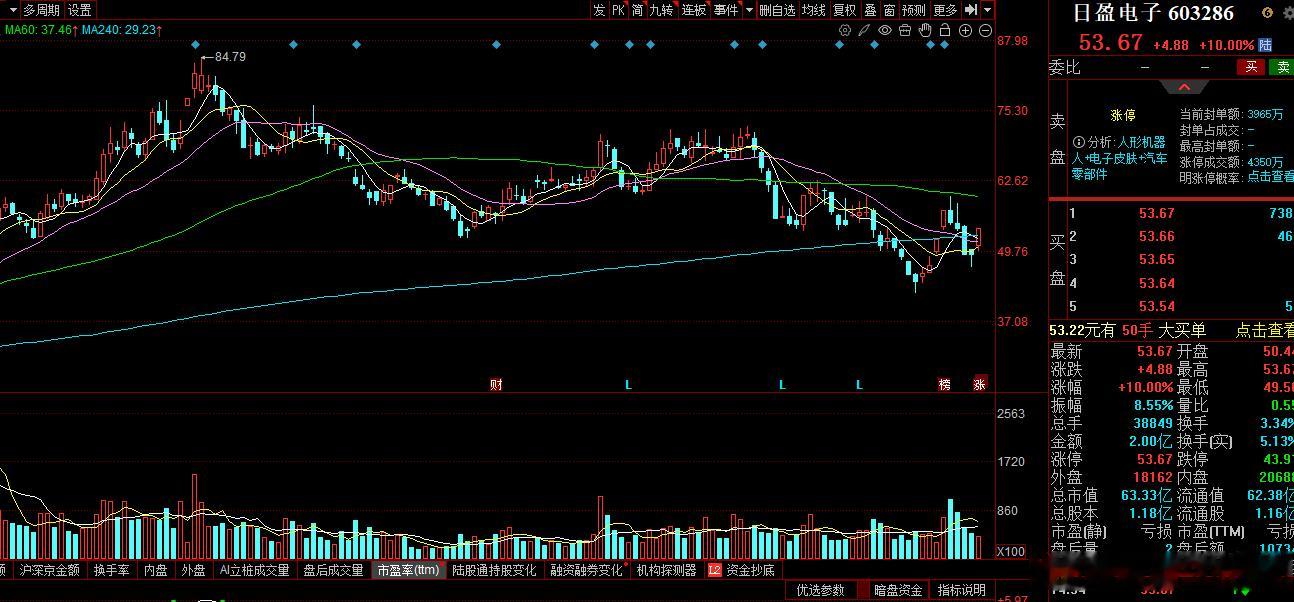
Task: Select the 外盘 indicator tab
Action: (193, 570)
